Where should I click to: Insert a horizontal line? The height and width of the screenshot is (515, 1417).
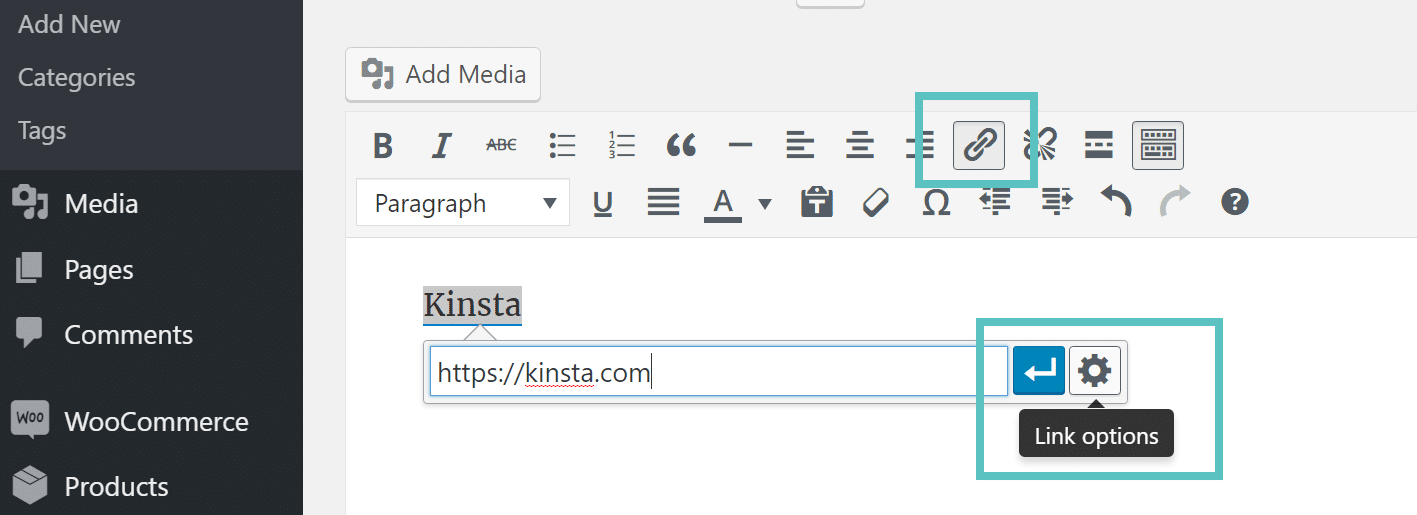click(x=740, y=146)
